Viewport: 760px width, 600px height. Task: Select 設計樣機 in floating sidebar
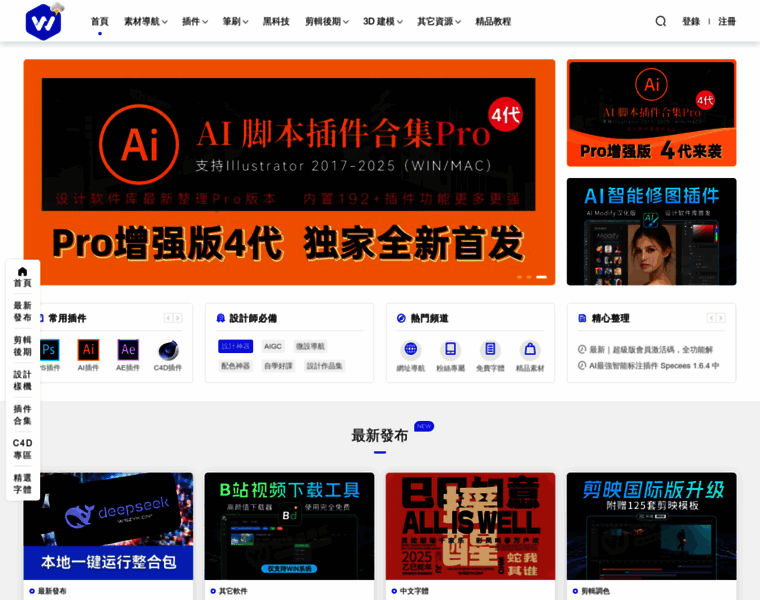tap(22, 380)
